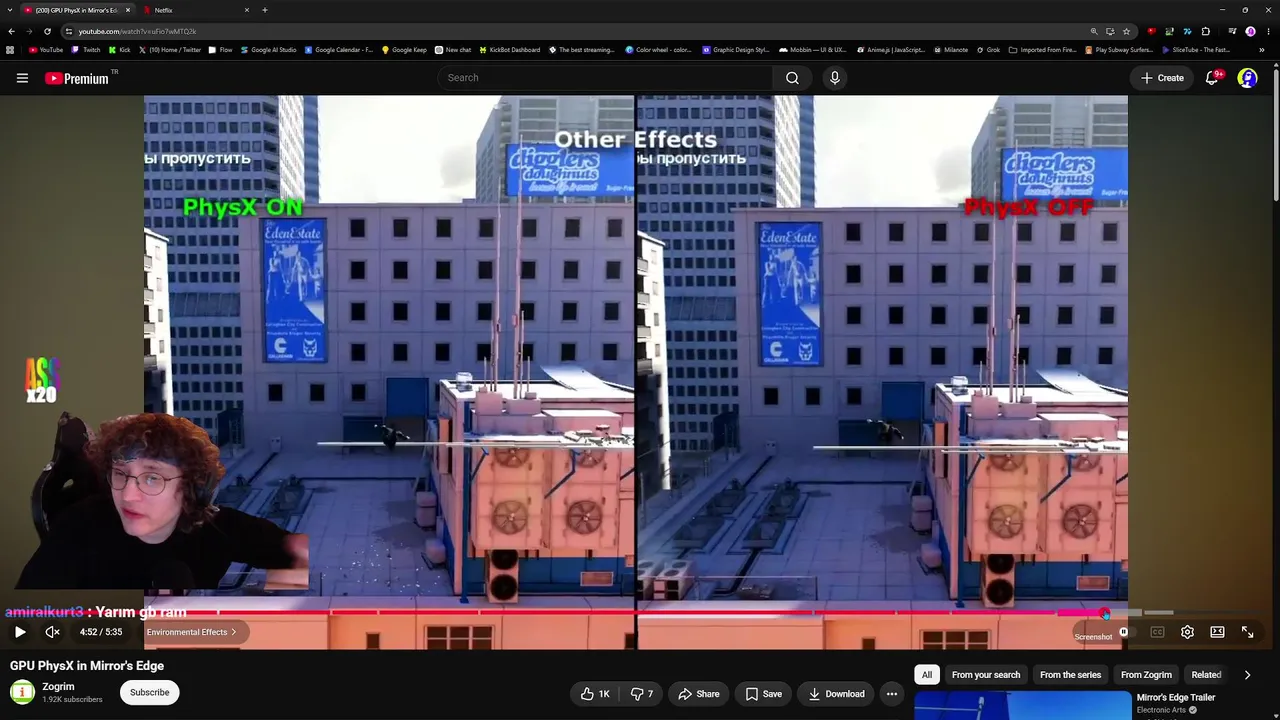This screenshot has width=1280, height=720.
Task: Open more actions ellipsis menu
Action: (892, 694)
